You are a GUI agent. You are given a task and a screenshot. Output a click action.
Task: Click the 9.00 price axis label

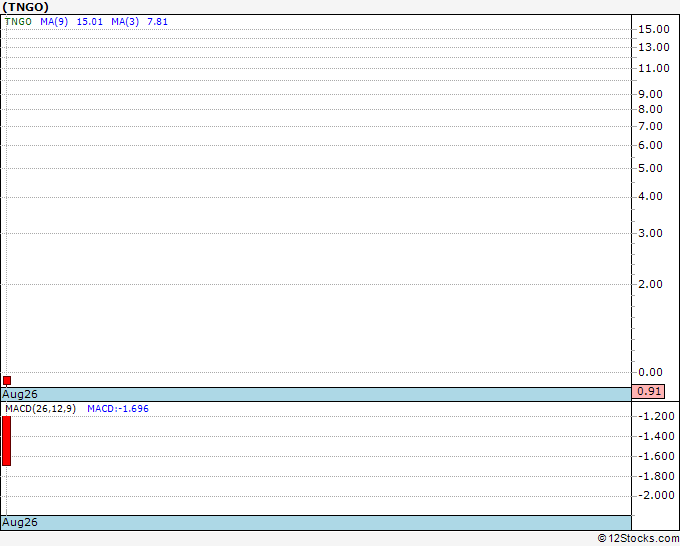(651, 94)
